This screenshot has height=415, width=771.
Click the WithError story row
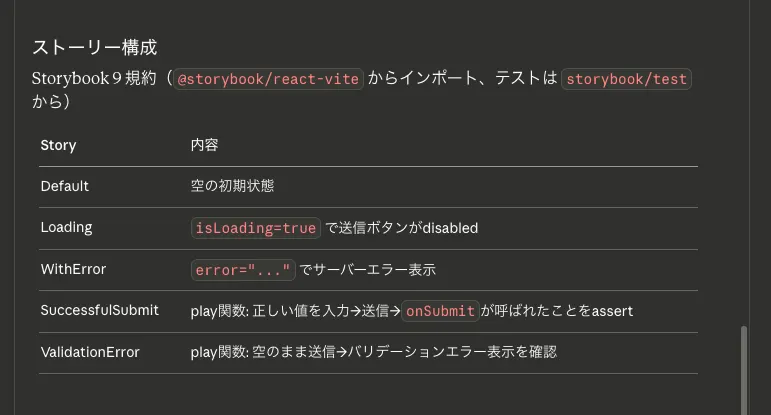coord(368,269)
